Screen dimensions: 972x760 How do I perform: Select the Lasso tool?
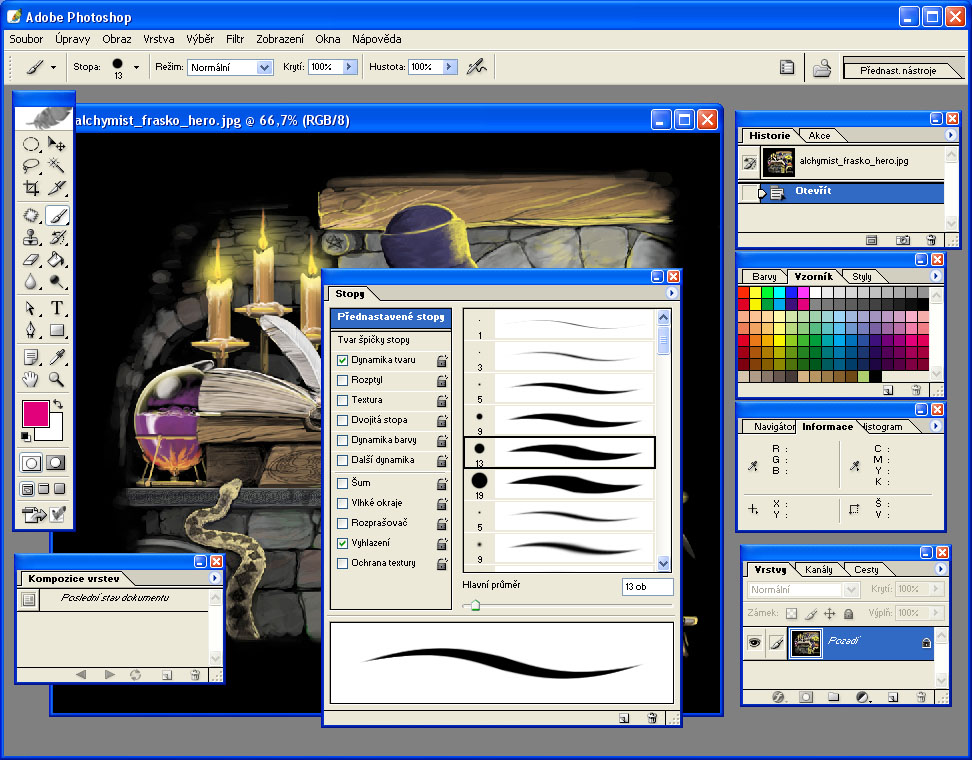31,166
